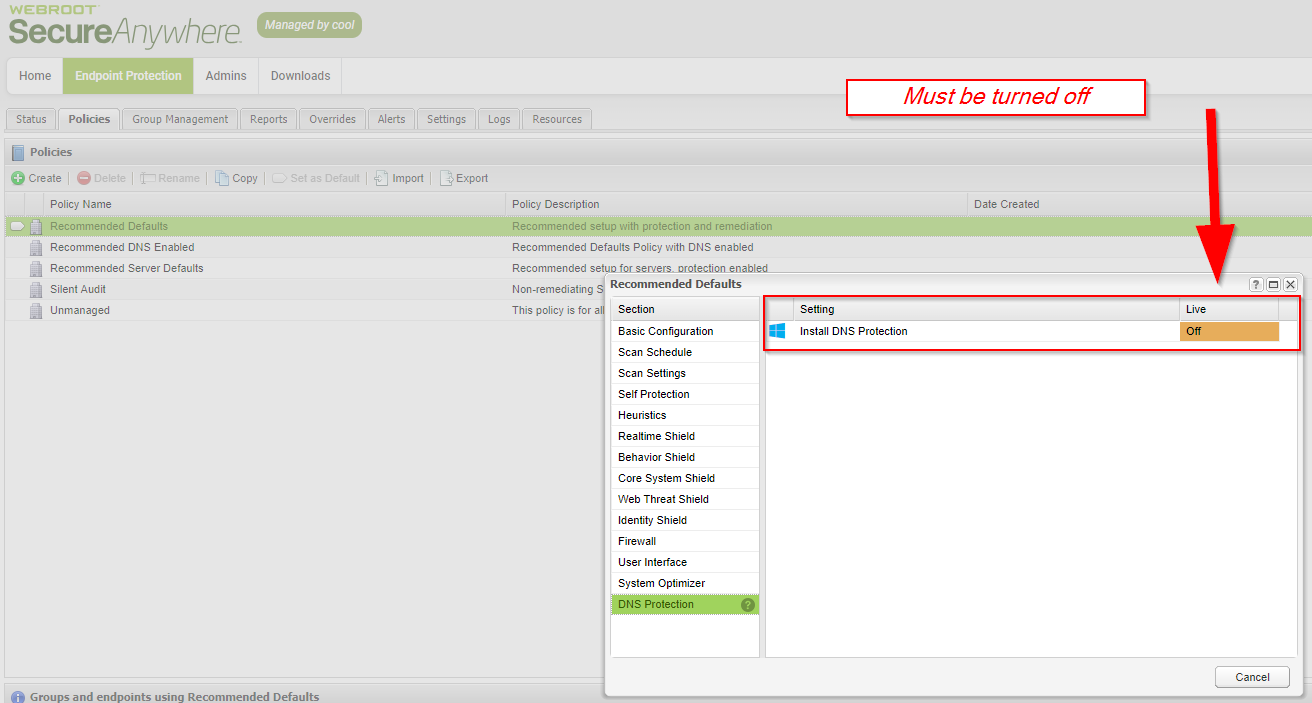
Task: Select Scan Schedule section
Action: [x=685, y=352]
